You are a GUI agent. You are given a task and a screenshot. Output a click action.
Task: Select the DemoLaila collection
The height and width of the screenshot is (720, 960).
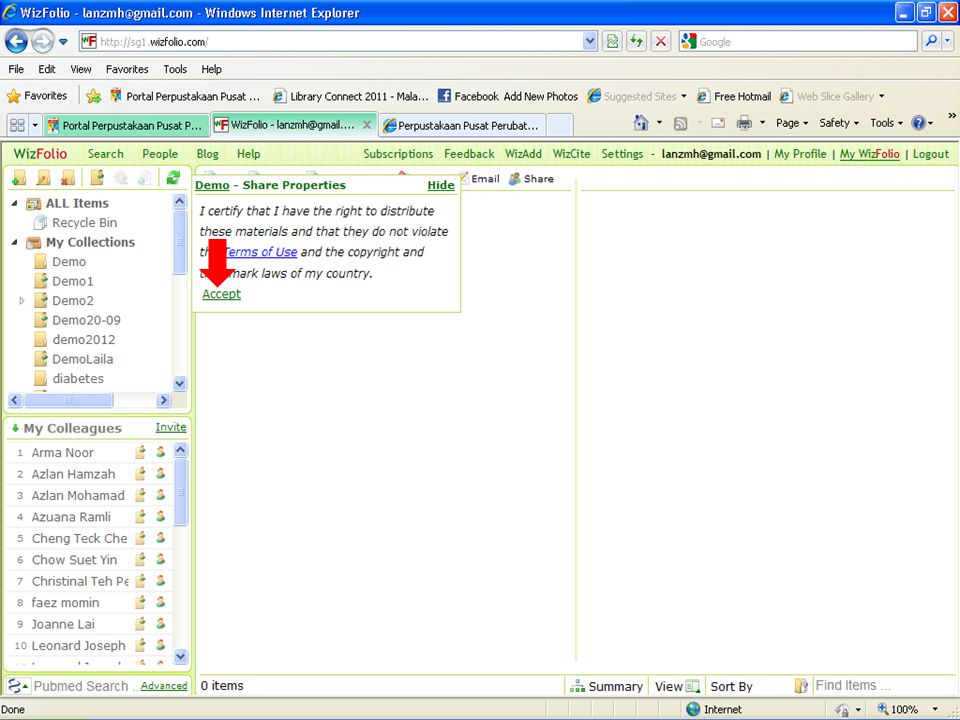coord(83,359)
